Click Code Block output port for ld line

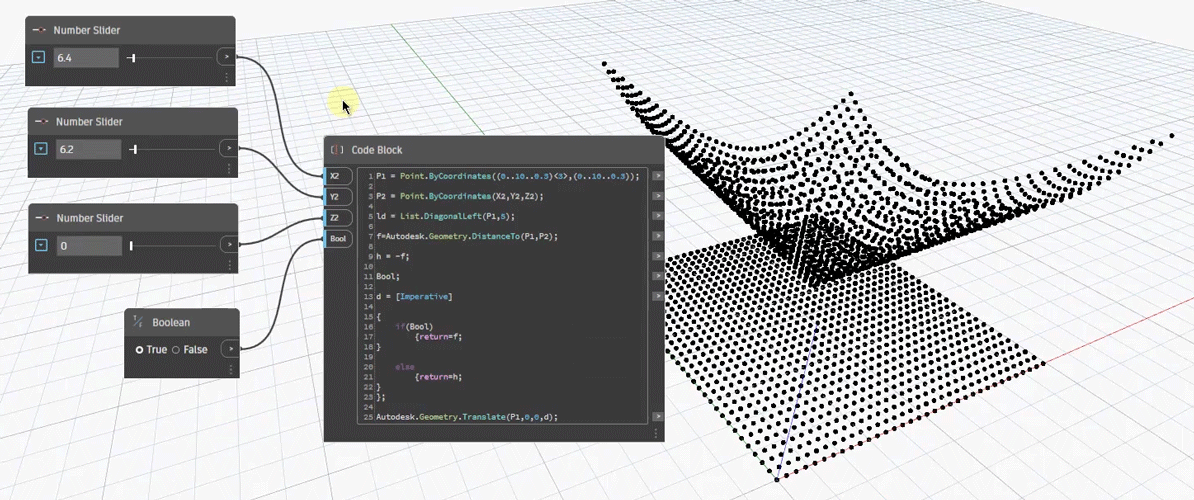pyautogui.click(x=657, y=216)
